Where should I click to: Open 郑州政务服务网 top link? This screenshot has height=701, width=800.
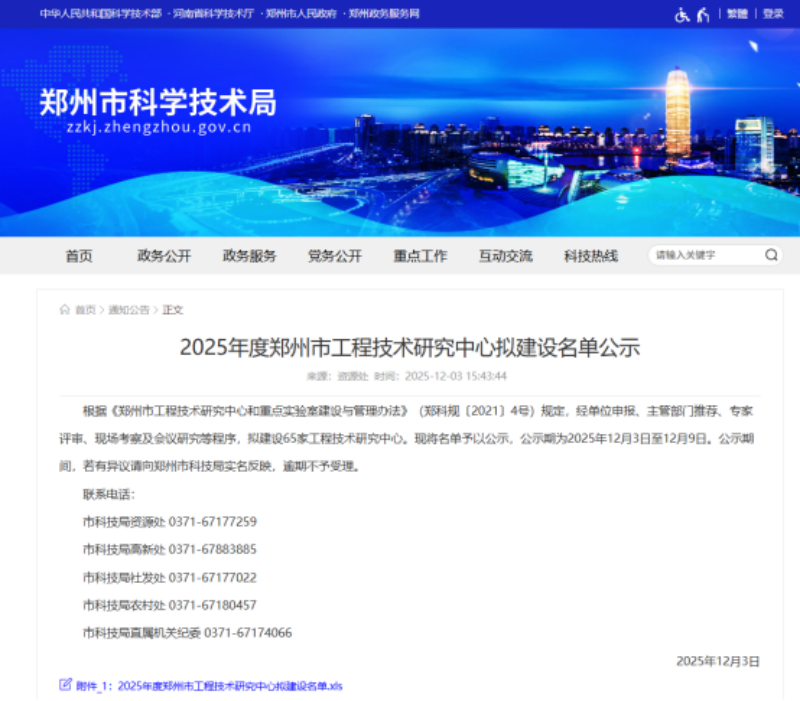click(385, 14)
